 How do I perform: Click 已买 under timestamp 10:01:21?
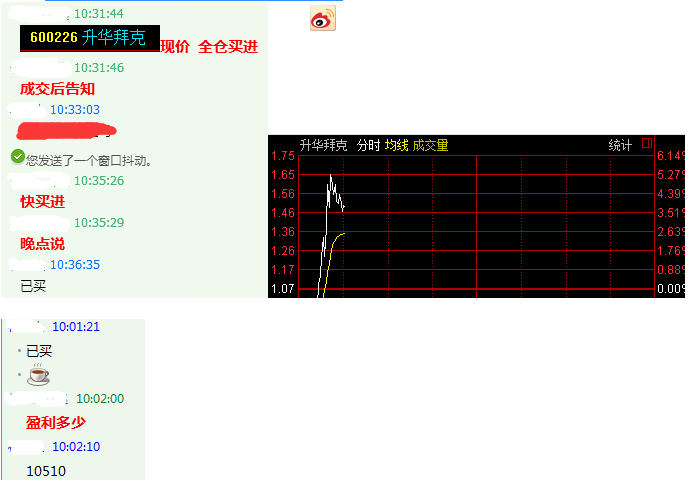[39, 351]
